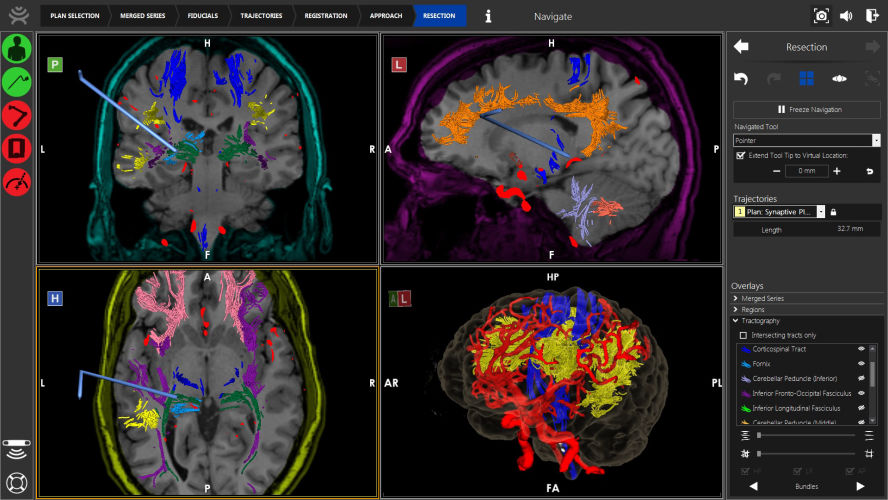
Task: Open the Registration step tab
Action: (x=327, y=16)
